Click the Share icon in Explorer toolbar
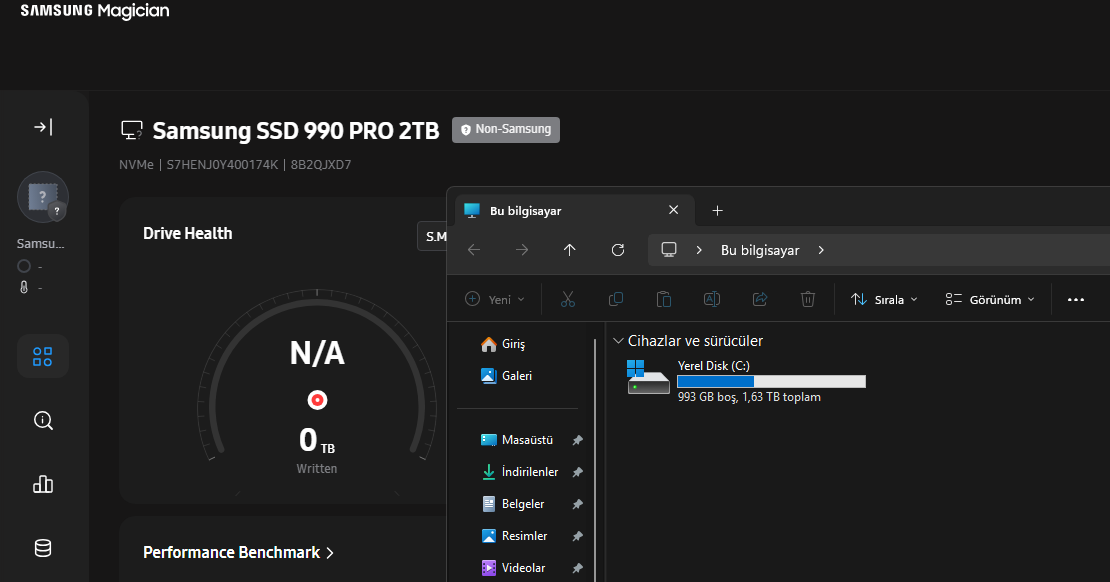The image size is (1110, 582). [760, 299]
